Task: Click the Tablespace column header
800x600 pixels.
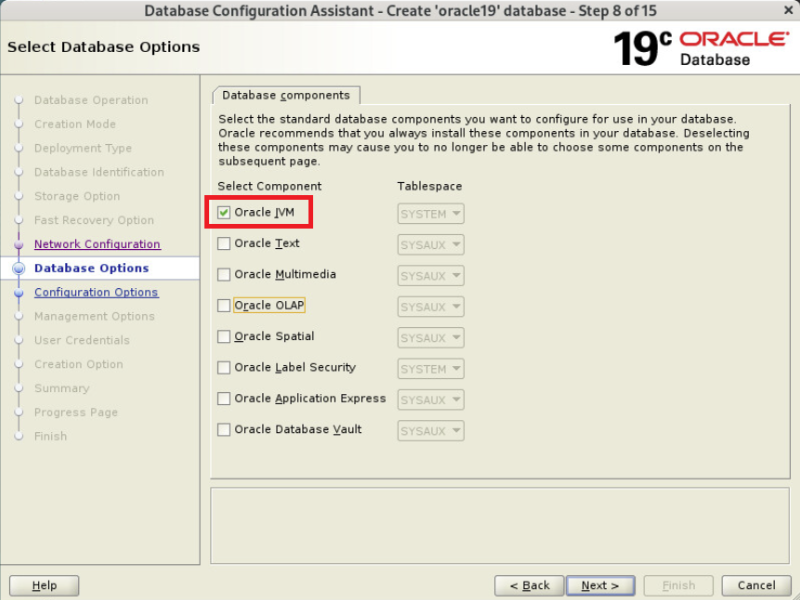Action: tap(430, 186)
